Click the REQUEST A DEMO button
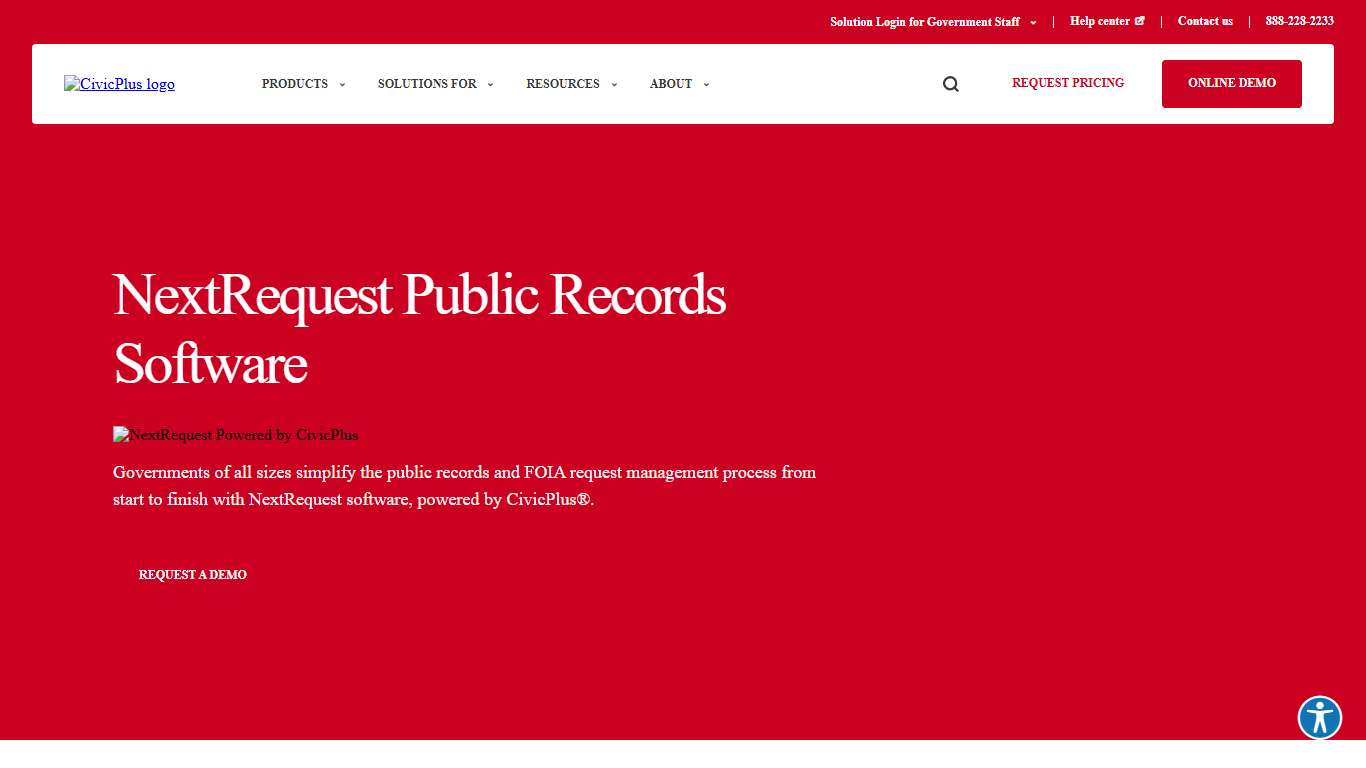1366x768 pixels. click(x=192, y=574)
